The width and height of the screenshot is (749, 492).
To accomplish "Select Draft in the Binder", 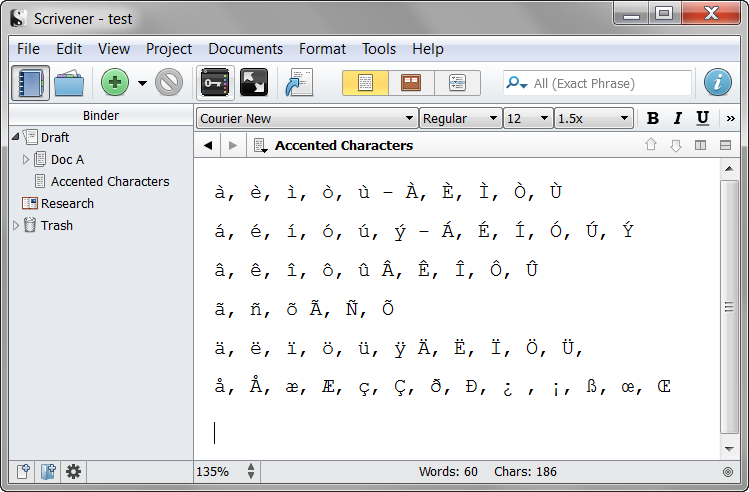I will (x=55, y=138).
